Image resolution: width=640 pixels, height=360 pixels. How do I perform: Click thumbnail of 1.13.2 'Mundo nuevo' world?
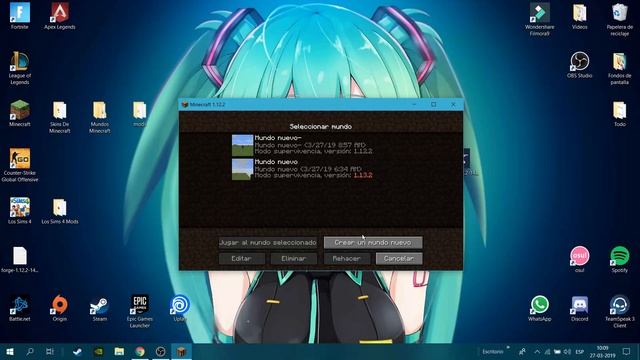242,169
